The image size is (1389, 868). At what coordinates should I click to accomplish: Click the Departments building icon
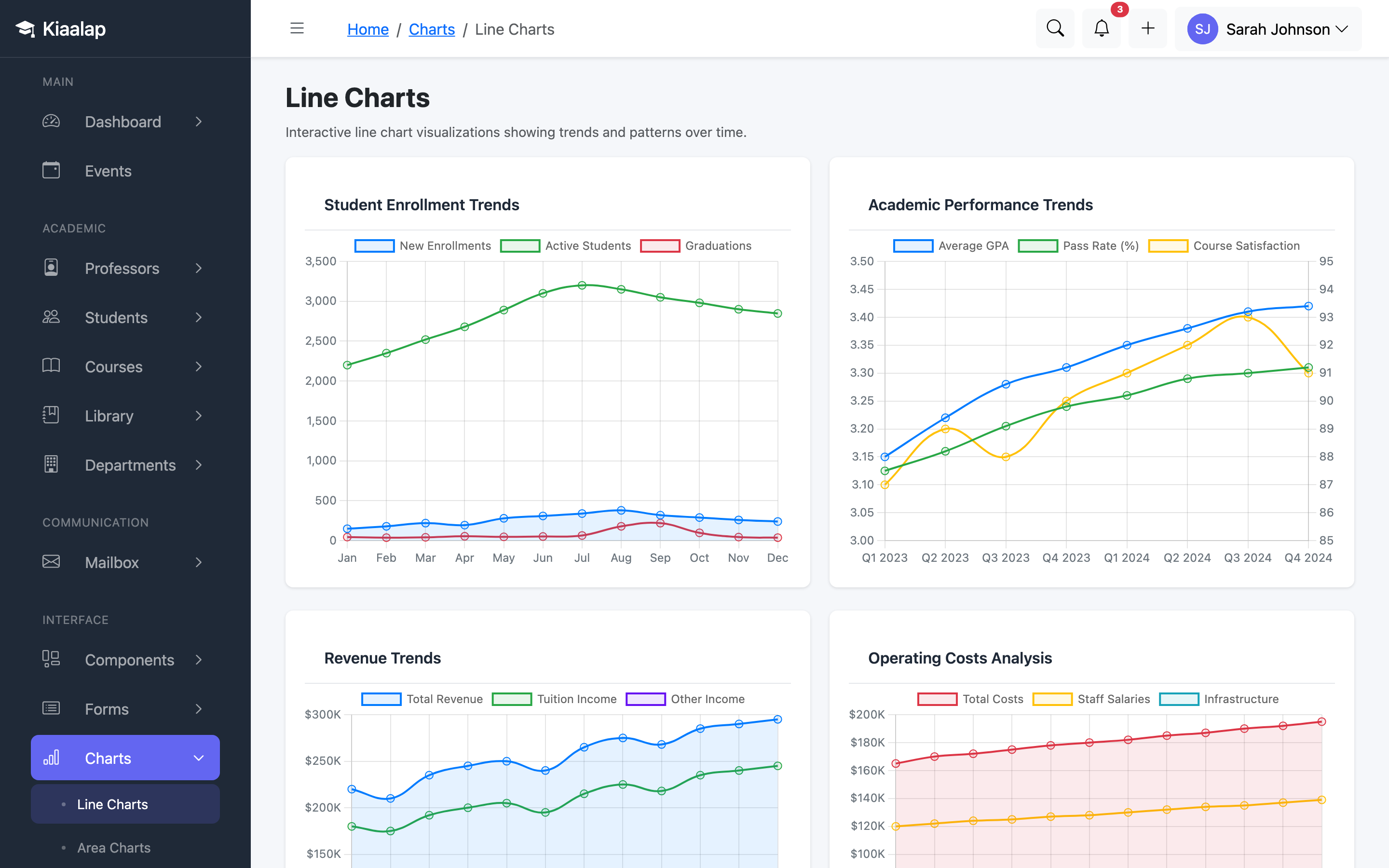point(51,464)
